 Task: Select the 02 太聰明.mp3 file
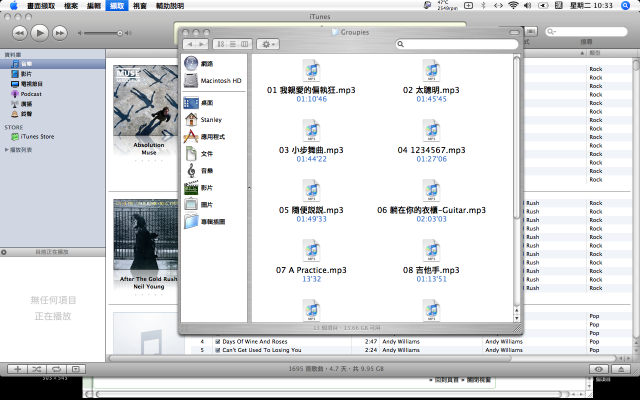coord(431,80)
